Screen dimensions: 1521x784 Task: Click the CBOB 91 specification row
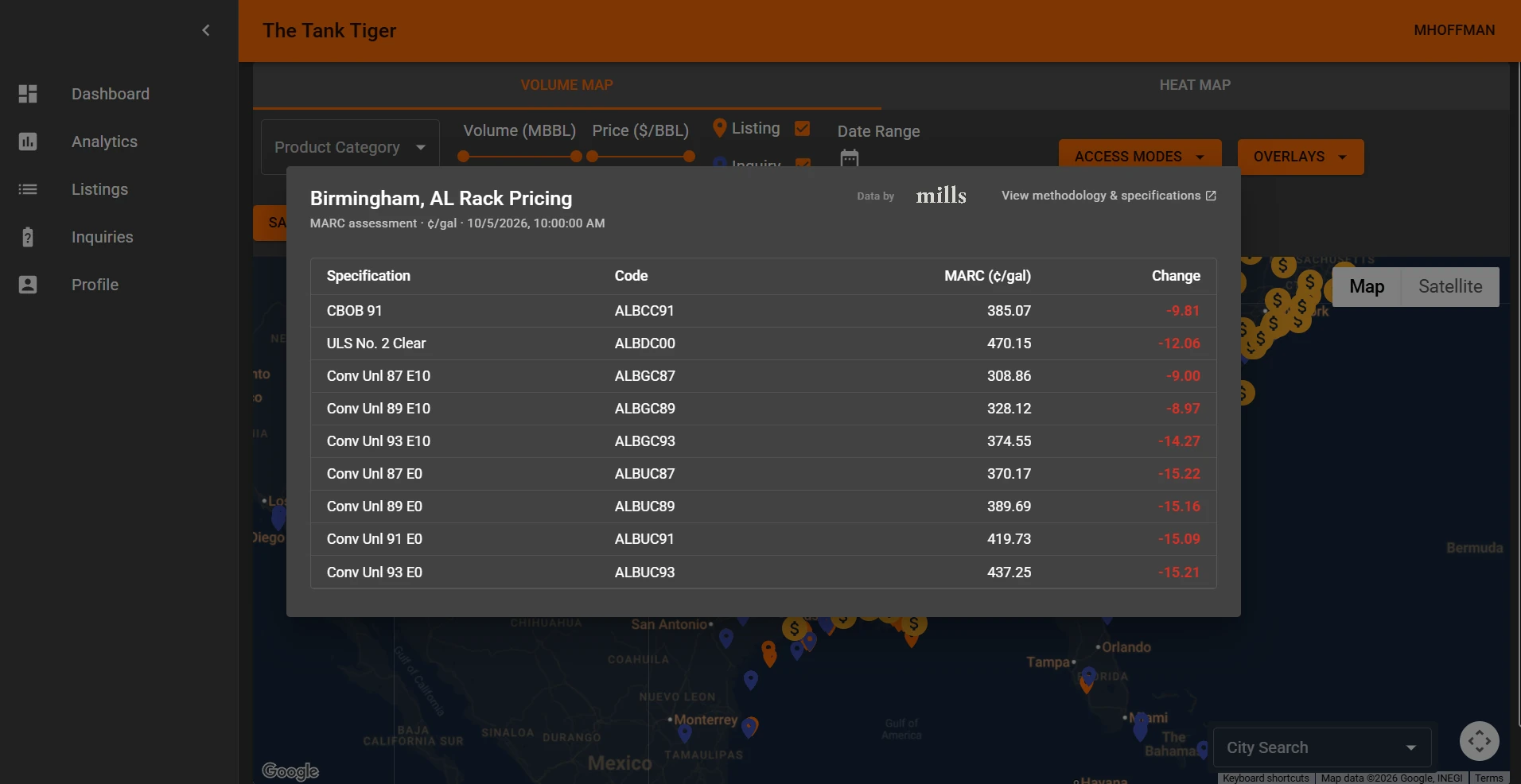point(763,311)
